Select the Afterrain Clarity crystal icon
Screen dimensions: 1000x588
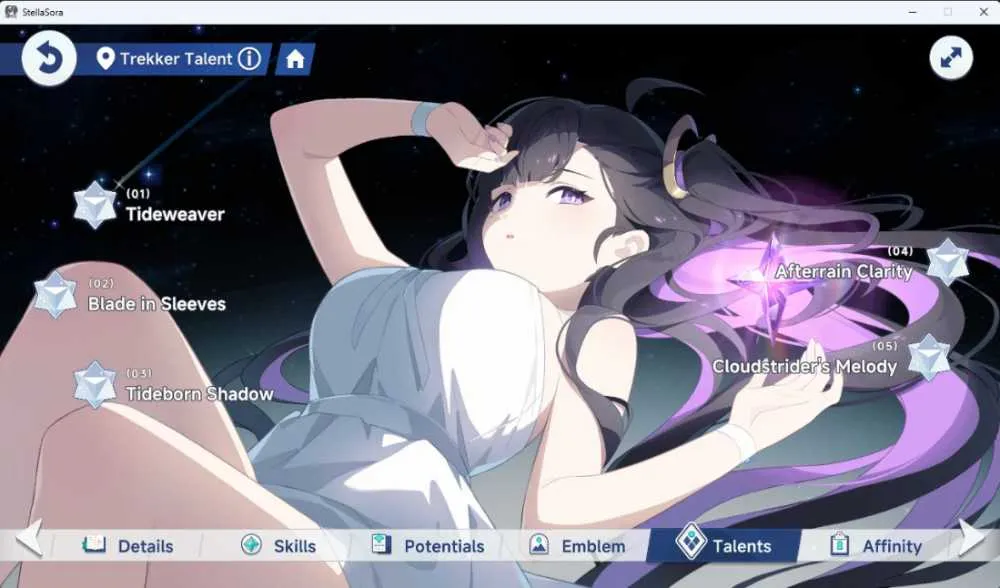[x=947, y=261]
